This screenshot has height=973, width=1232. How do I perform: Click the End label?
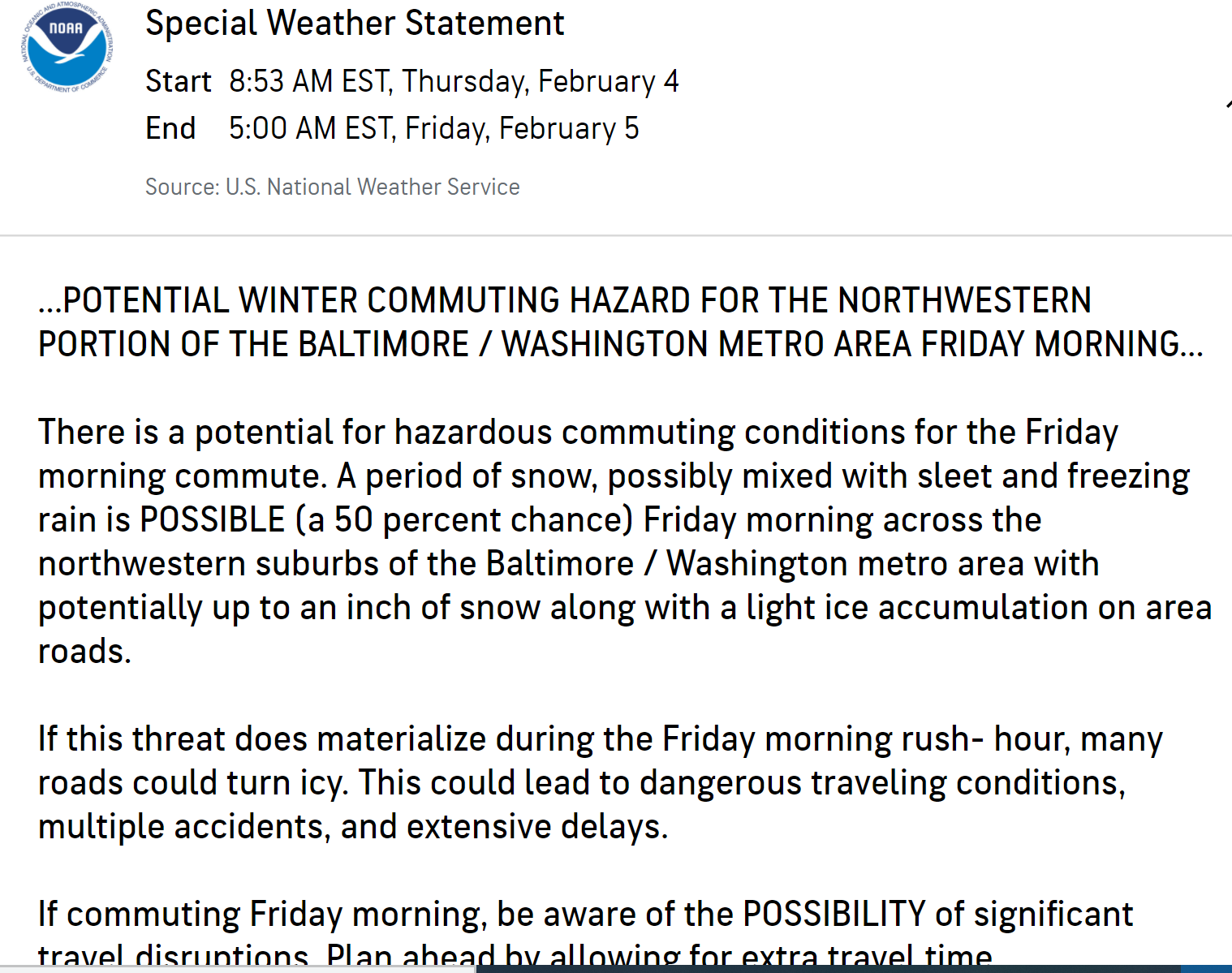tap(170, 128)
